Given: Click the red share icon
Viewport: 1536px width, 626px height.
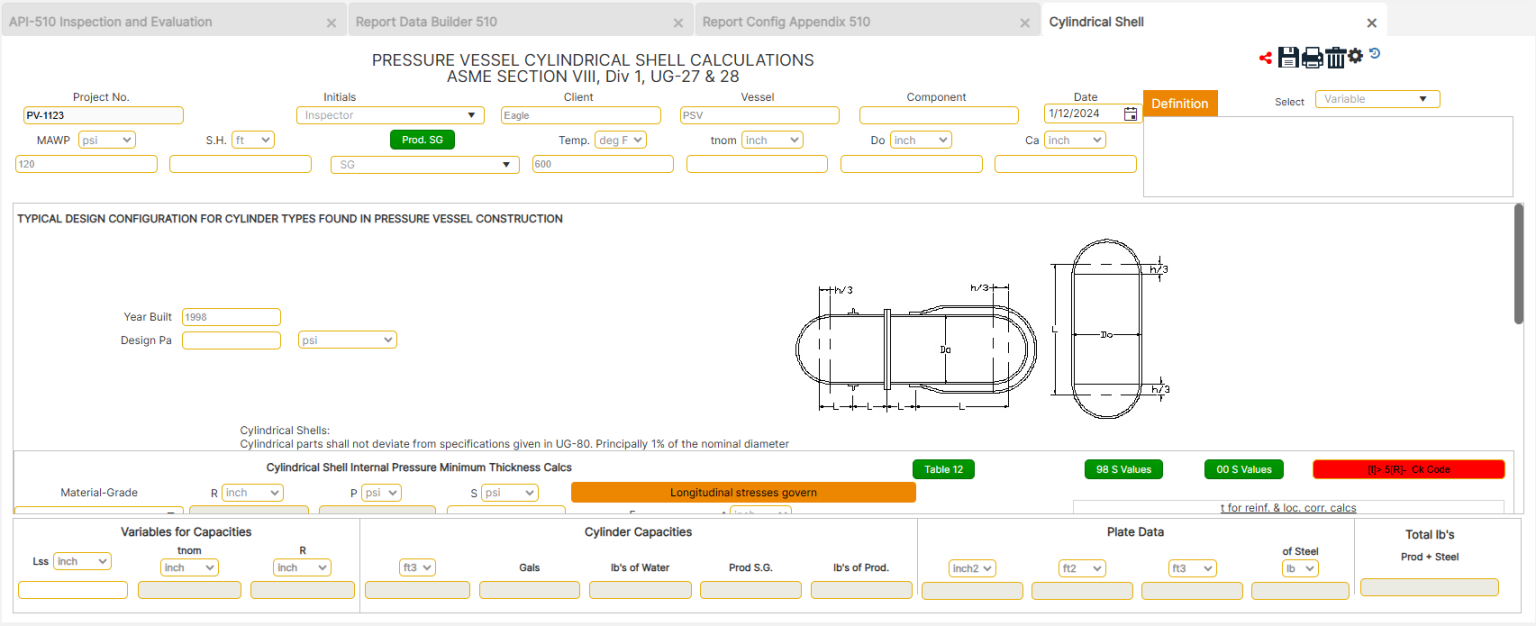Looking at the screenshot, I should point(1265,57).
